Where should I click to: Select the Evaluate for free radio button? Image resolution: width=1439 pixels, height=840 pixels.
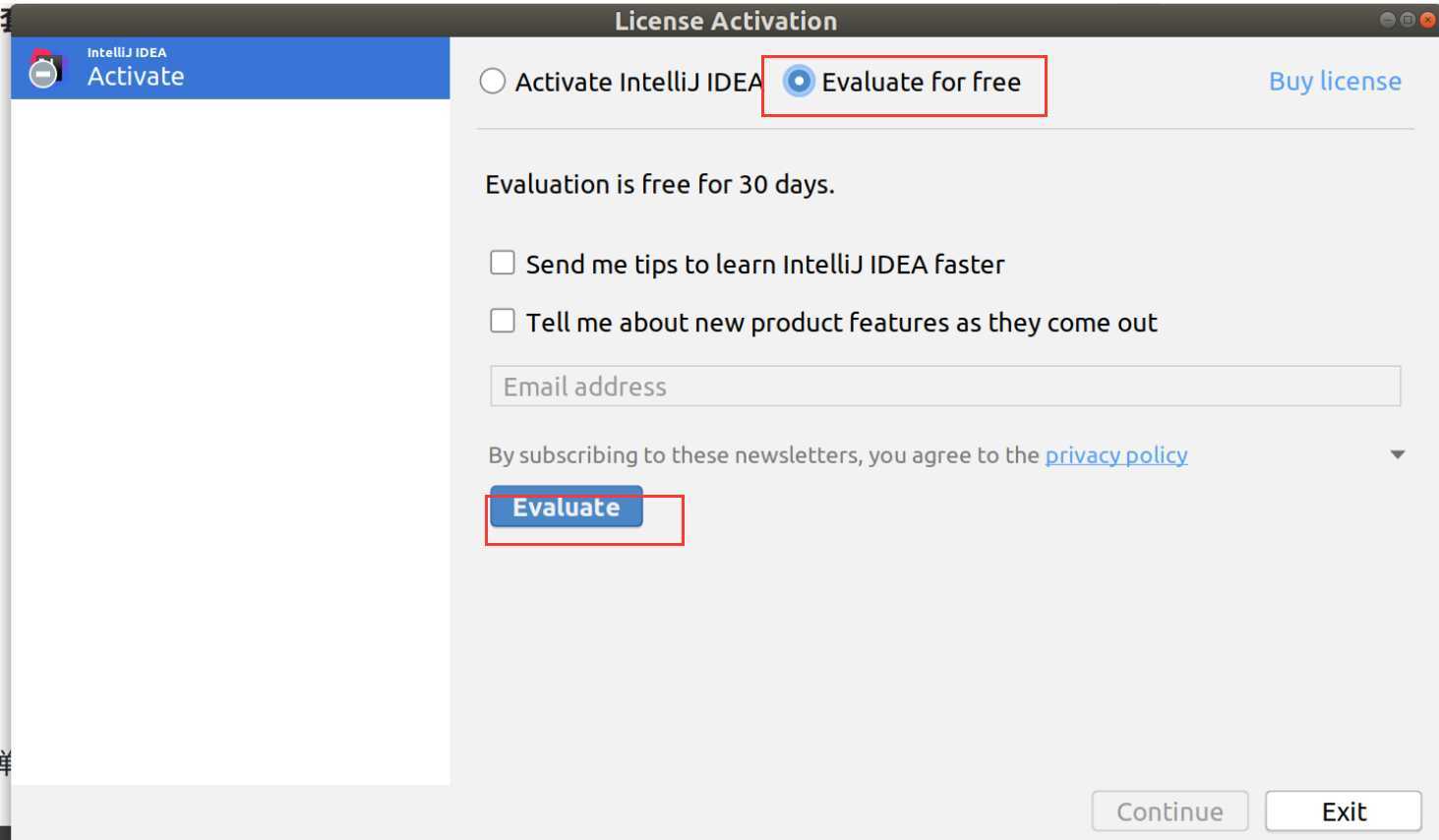coord(799,82)
